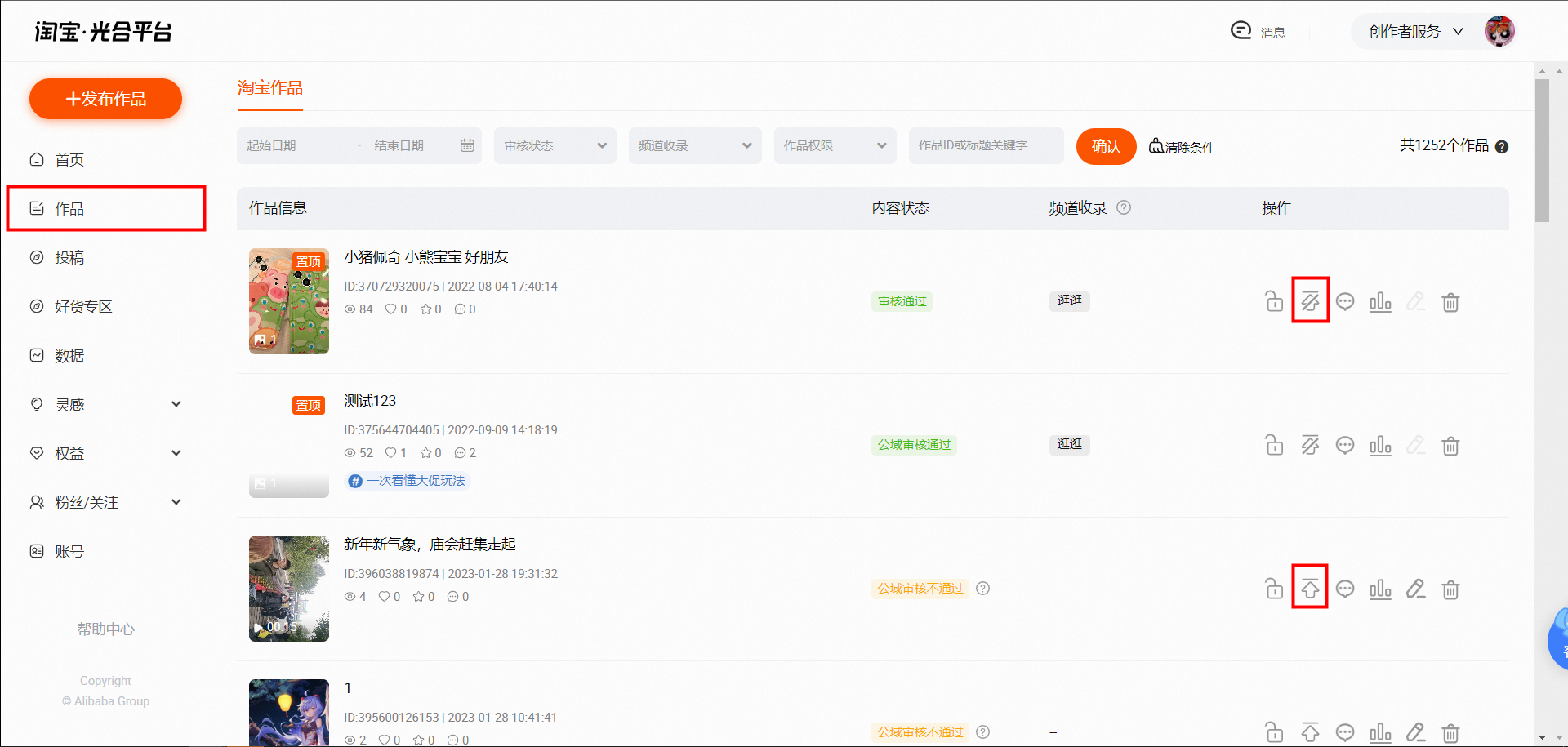View data chart for 测试123
1568x747 pixels.
[x=1380, y=445]
